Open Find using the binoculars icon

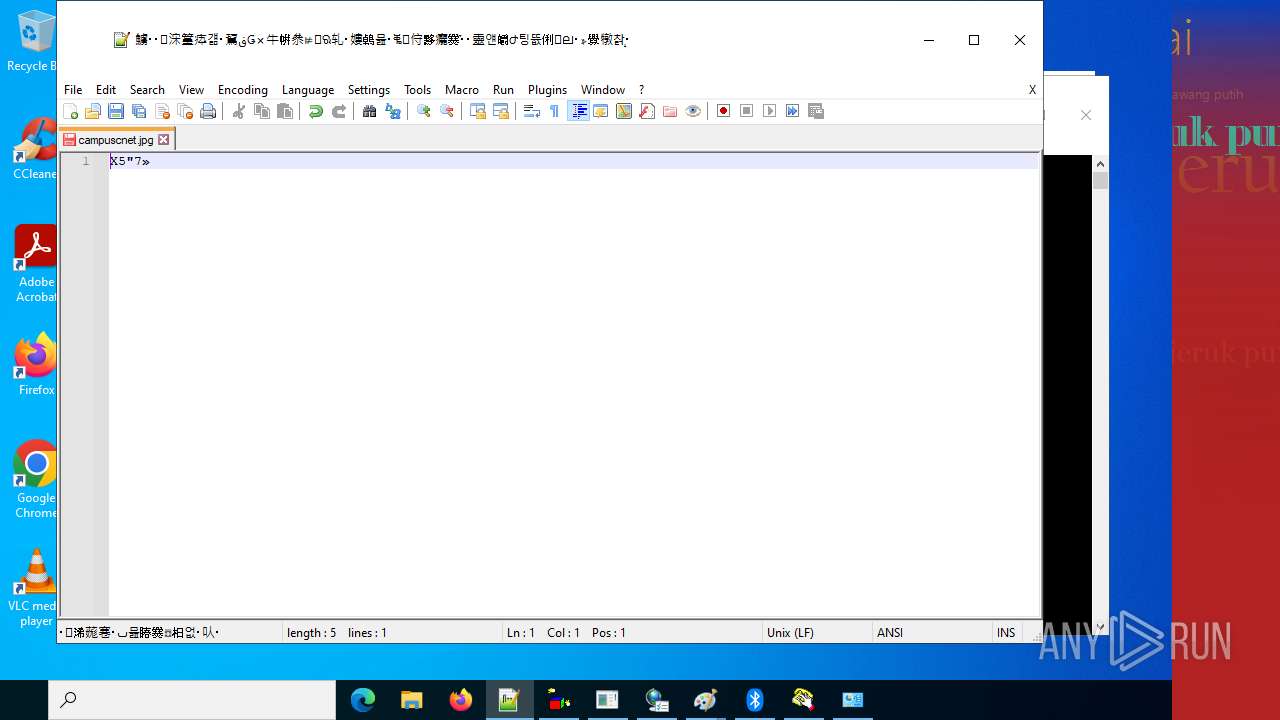(370, 111)
